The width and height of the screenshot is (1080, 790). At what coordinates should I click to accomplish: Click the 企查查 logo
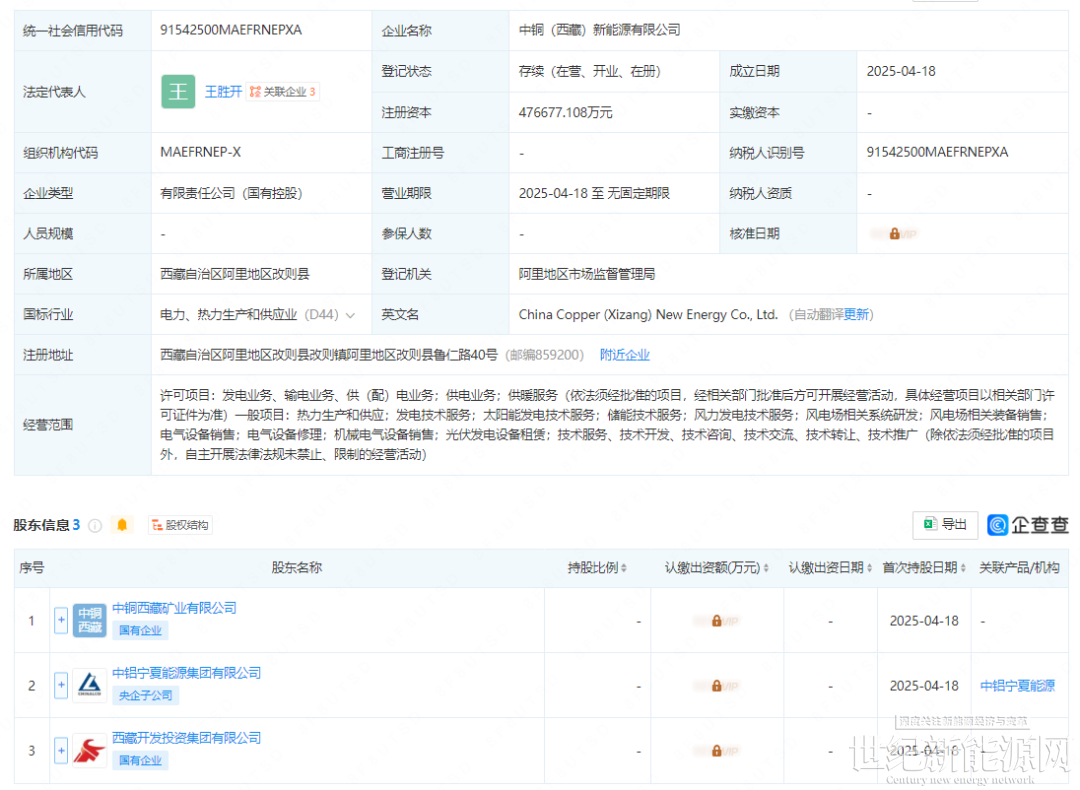click(x=1028, y=525)
